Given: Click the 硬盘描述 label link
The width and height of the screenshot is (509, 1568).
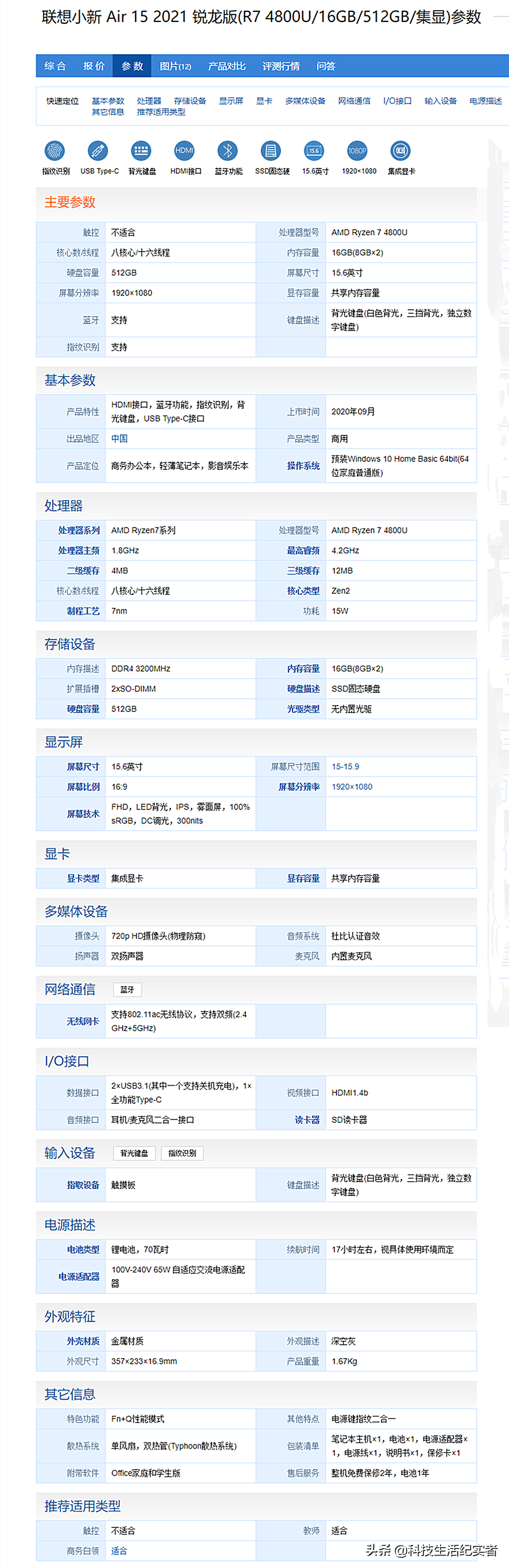Looking at the screenshot, I should pos(303,688).
